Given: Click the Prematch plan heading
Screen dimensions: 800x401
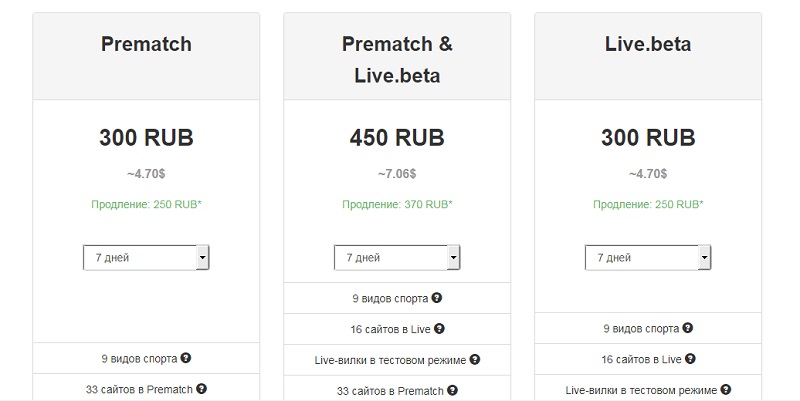Looking at the screenshot, I should pyautogui.click(x=146, y=44).
